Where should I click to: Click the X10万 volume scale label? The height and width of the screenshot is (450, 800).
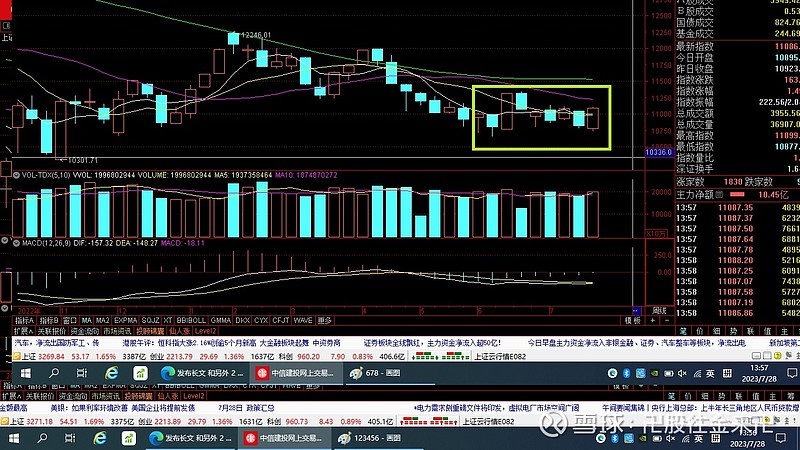click(657, 234)
